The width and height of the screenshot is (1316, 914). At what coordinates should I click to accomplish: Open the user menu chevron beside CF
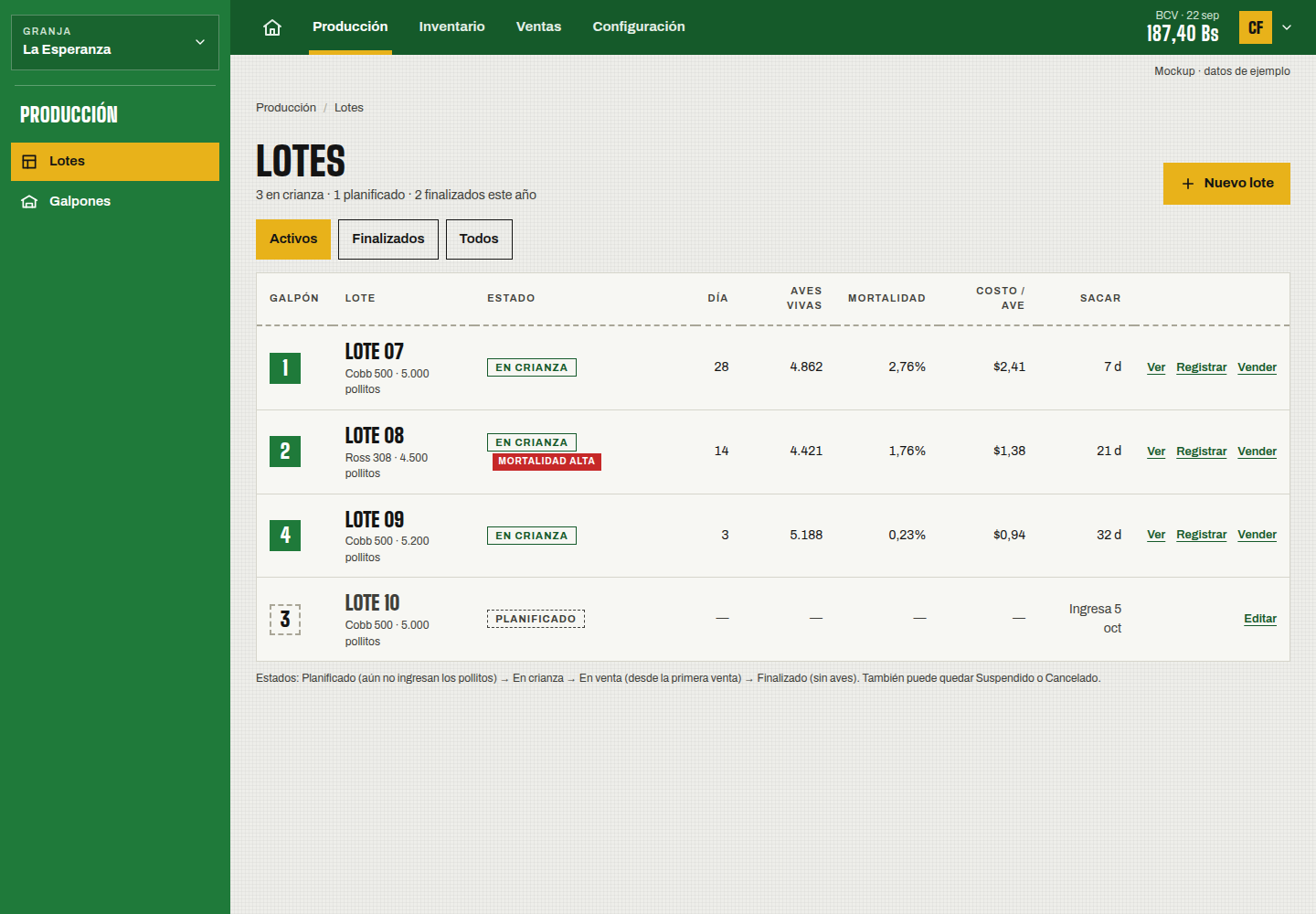(x=1287, y=27)
